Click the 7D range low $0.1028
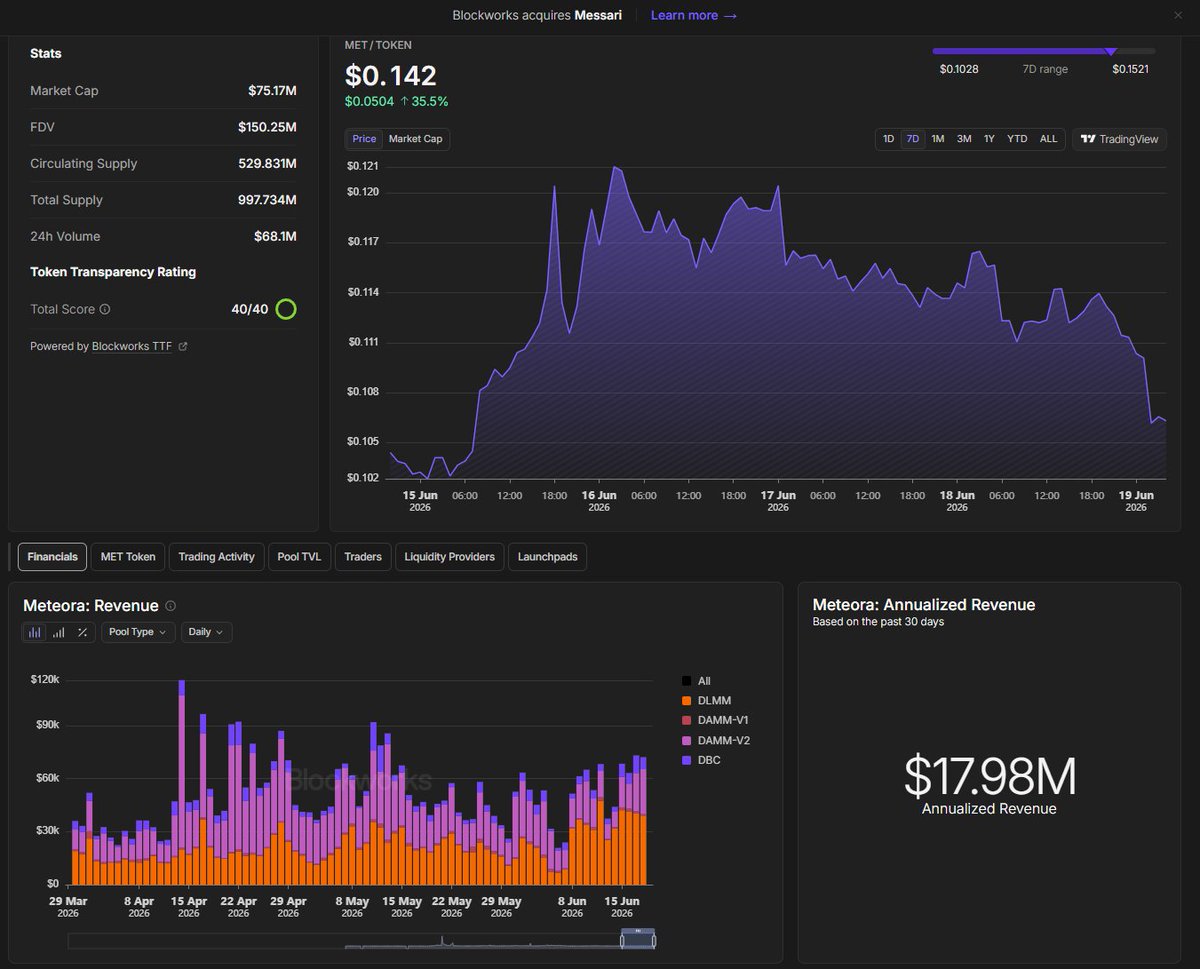Viewport: 1200px width, 969px height. 959,70
